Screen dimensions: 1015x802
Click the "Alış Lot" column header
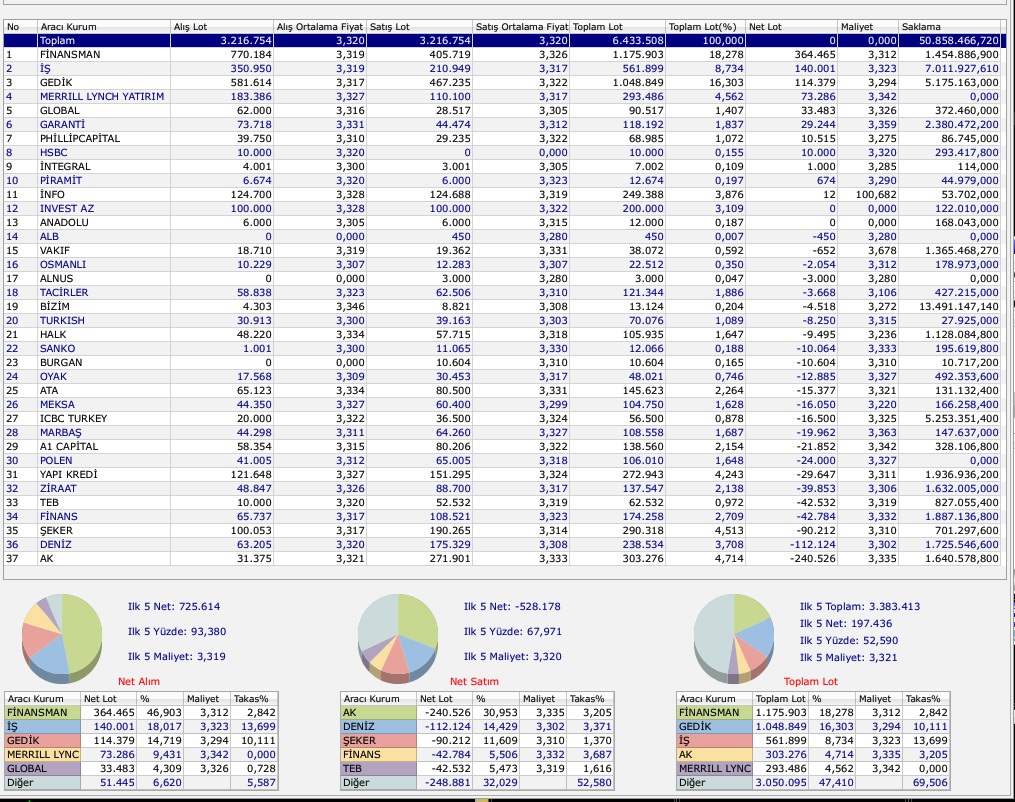pyautogui.click(x=222, y=27)
